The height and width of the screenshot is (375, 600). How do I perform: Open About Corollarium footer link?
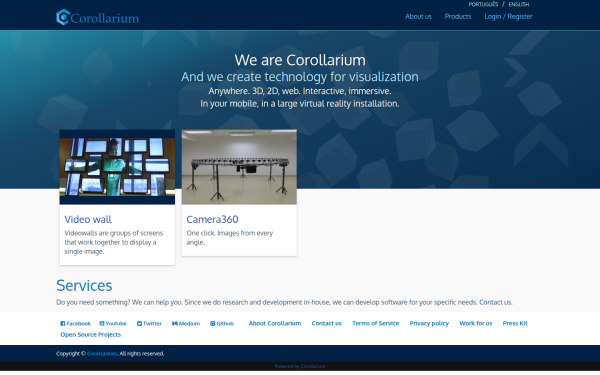[x=275, y=323]
